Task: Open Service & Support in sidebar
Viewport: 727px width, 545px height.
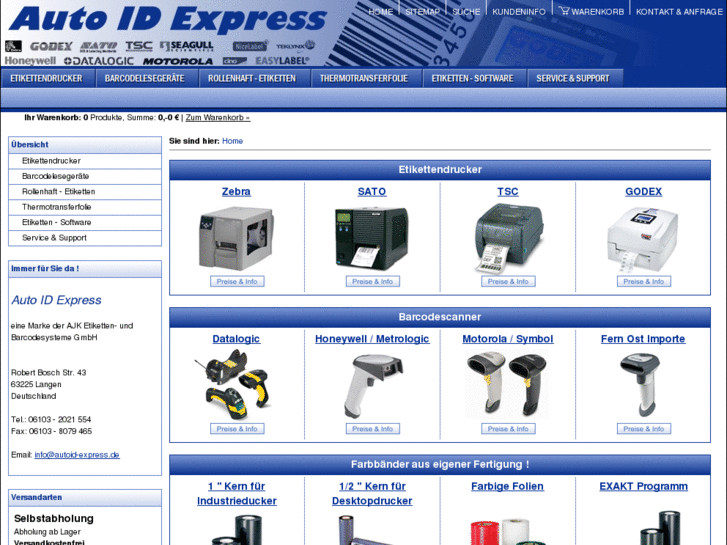Action: click(x=85, y=237)
